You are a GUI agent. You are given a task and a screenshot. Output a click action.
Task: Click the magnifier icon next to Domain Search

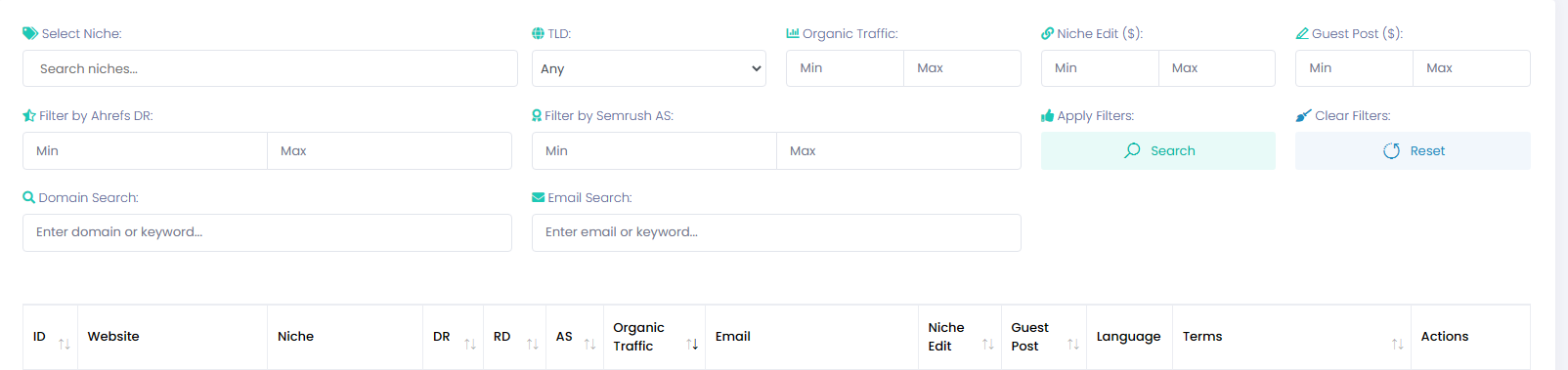29,197
